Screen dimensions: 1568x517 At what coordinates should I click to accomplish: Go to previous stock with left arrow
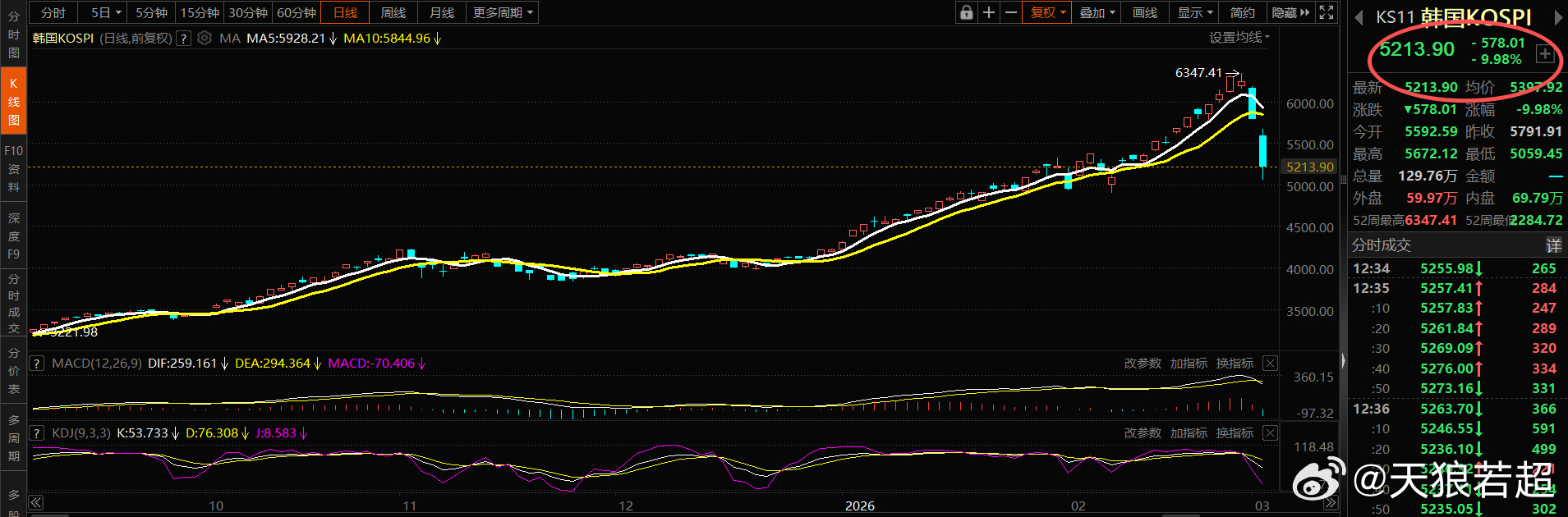point(1359,17)
